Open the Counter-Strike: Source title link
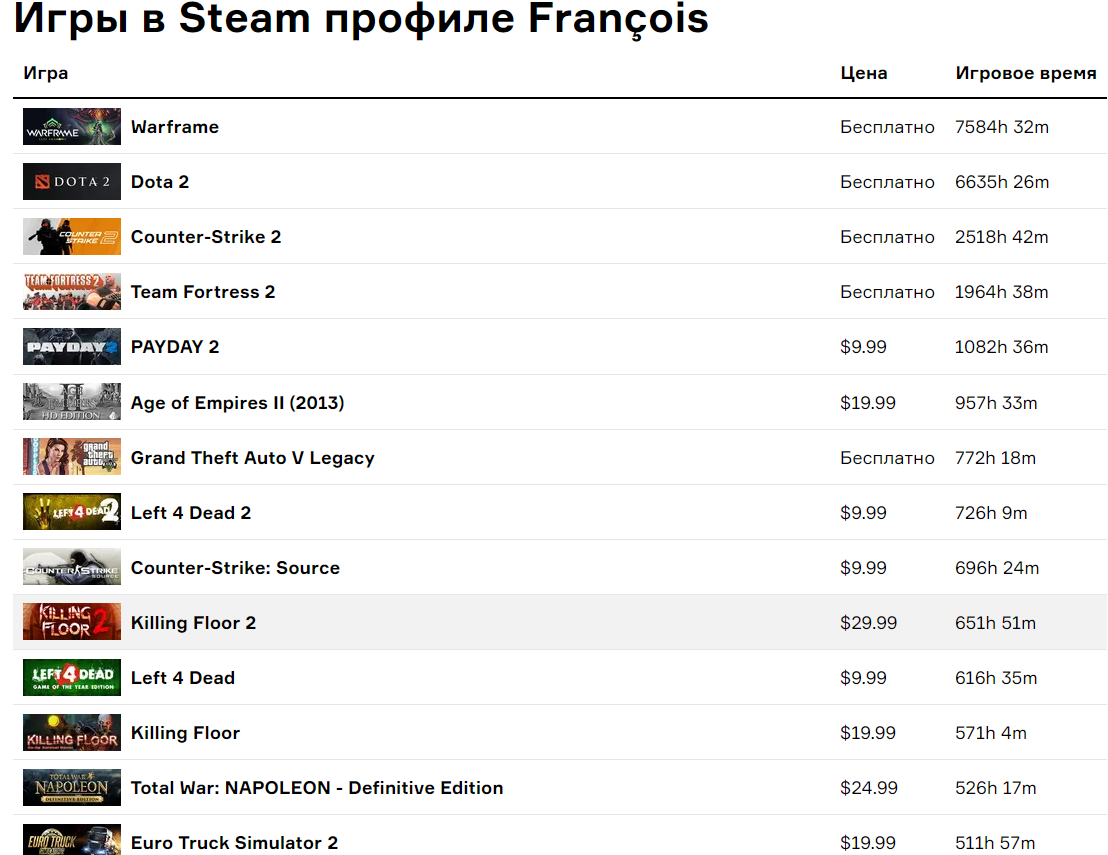The width and height of the screenshot is (1108, 855). pos(235,568)
